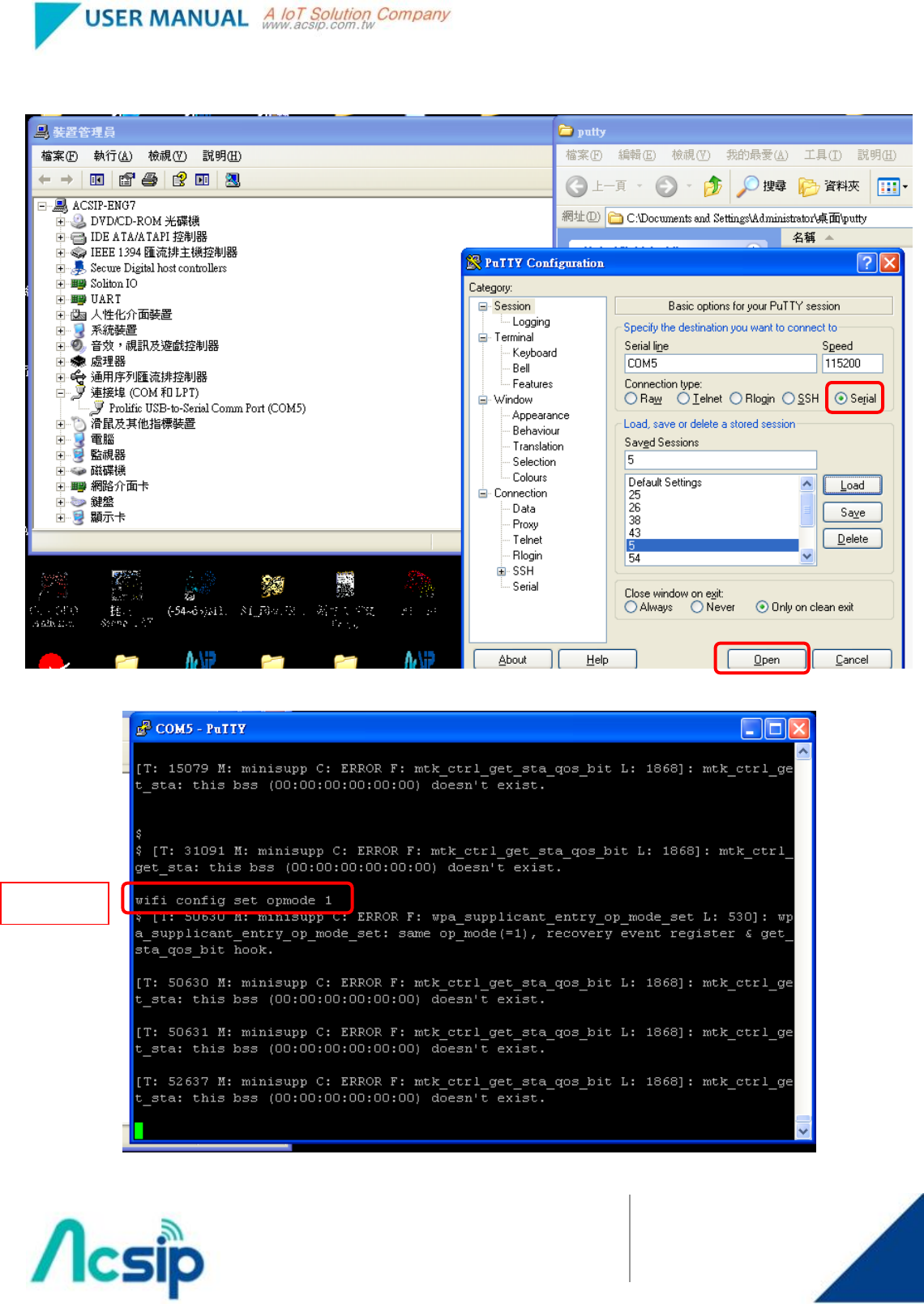
Task: Collapse the Session category in PuTTY tree
Action: pyautogui.click(x=483, y=306)
